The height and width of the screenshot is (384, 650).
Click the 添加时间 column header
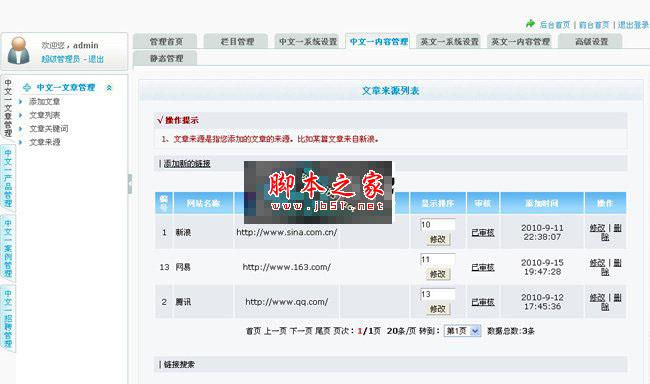click(542, 204)
